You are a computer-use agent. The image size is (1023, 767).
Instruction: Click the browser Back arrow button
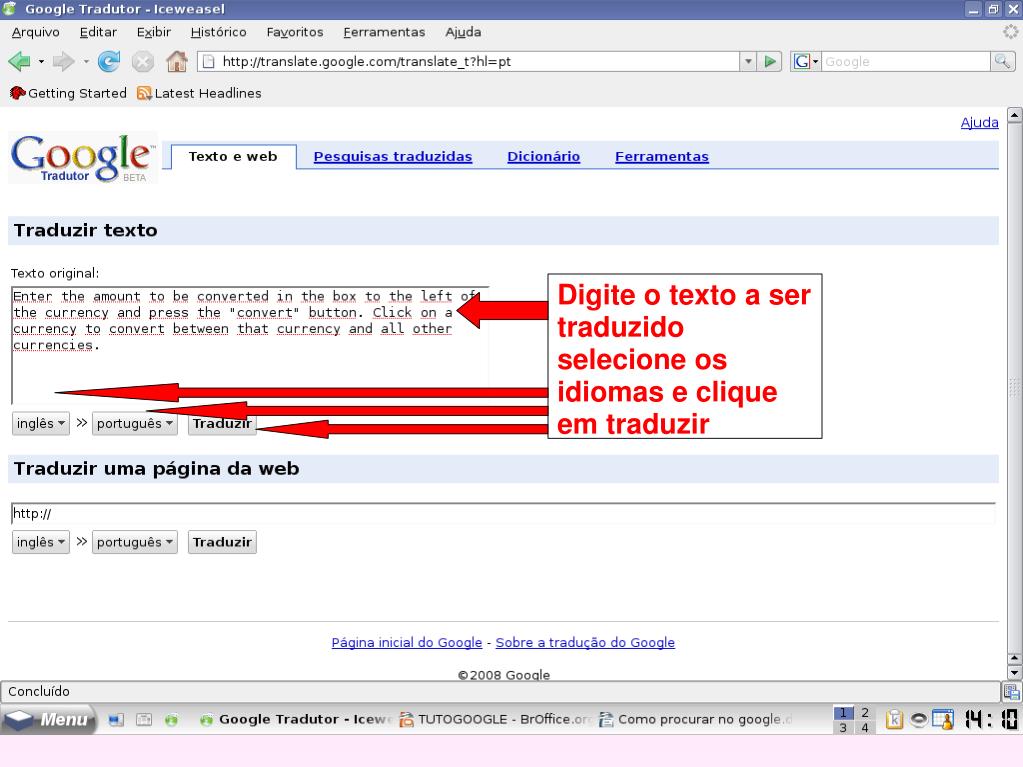19,61
